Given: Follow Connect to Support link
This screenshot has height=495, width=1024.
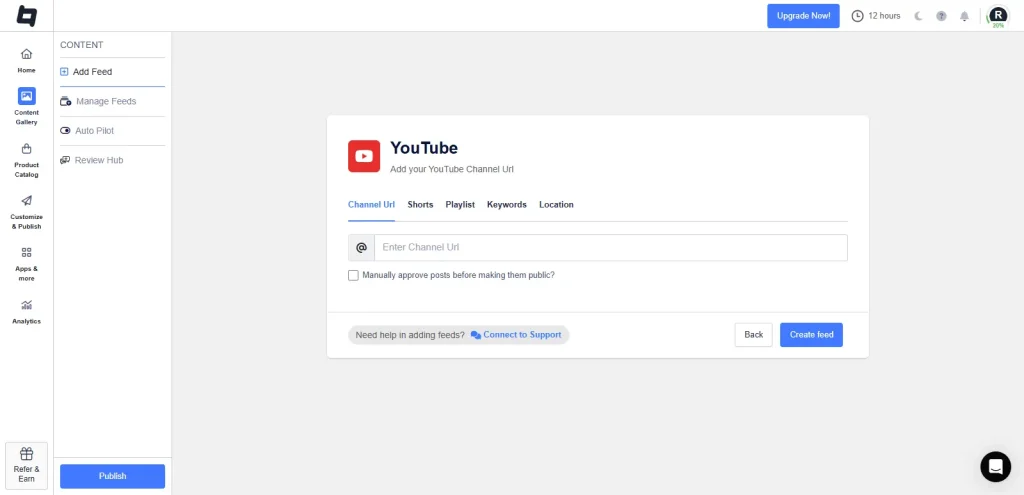Looking at the screenshot, I should (516, 335).
